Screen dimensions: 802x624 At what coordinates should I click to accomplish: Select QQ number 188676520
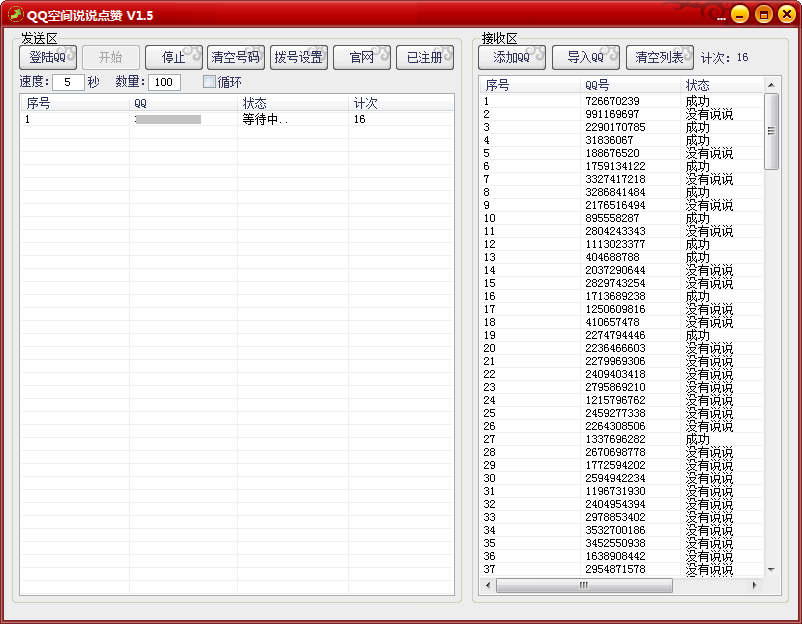coord(612,153)
